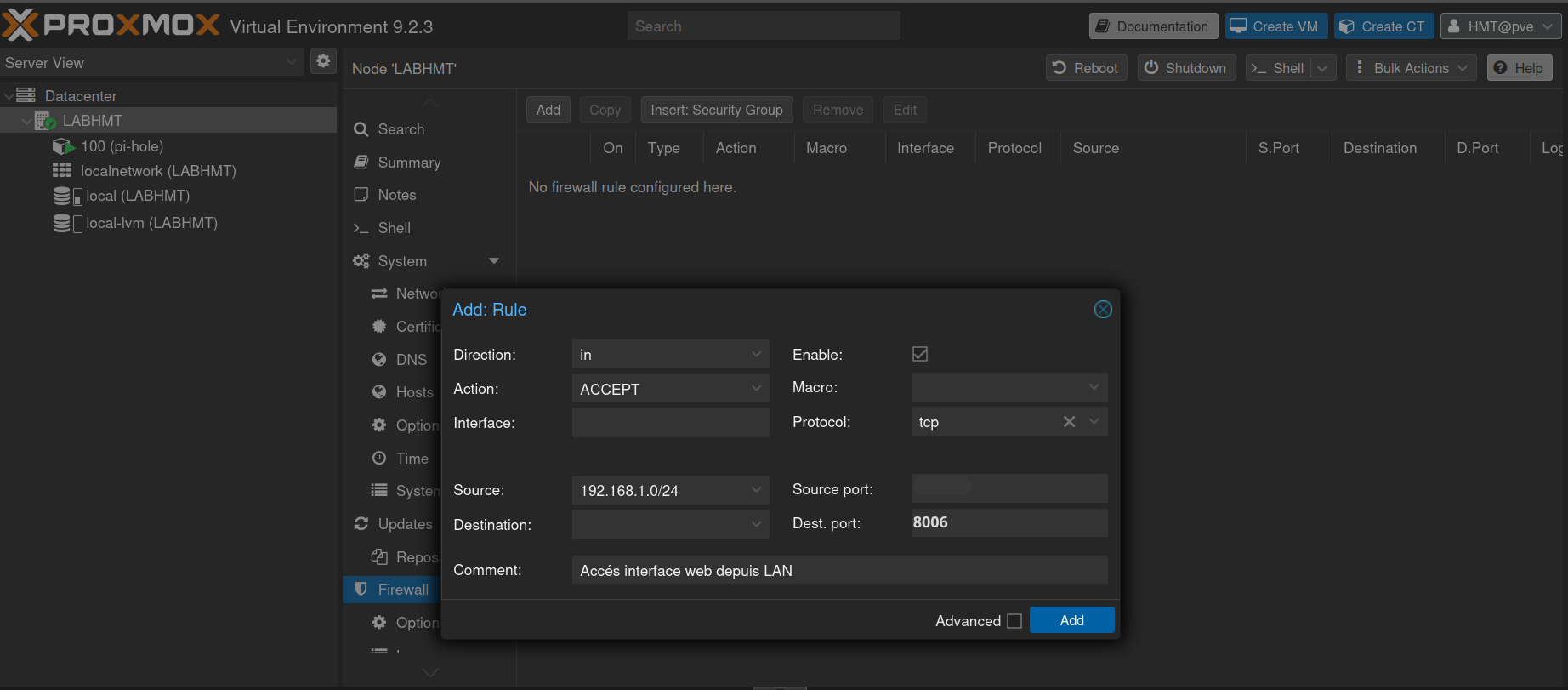Click the Reboot button

click(x=1086, y=68)
